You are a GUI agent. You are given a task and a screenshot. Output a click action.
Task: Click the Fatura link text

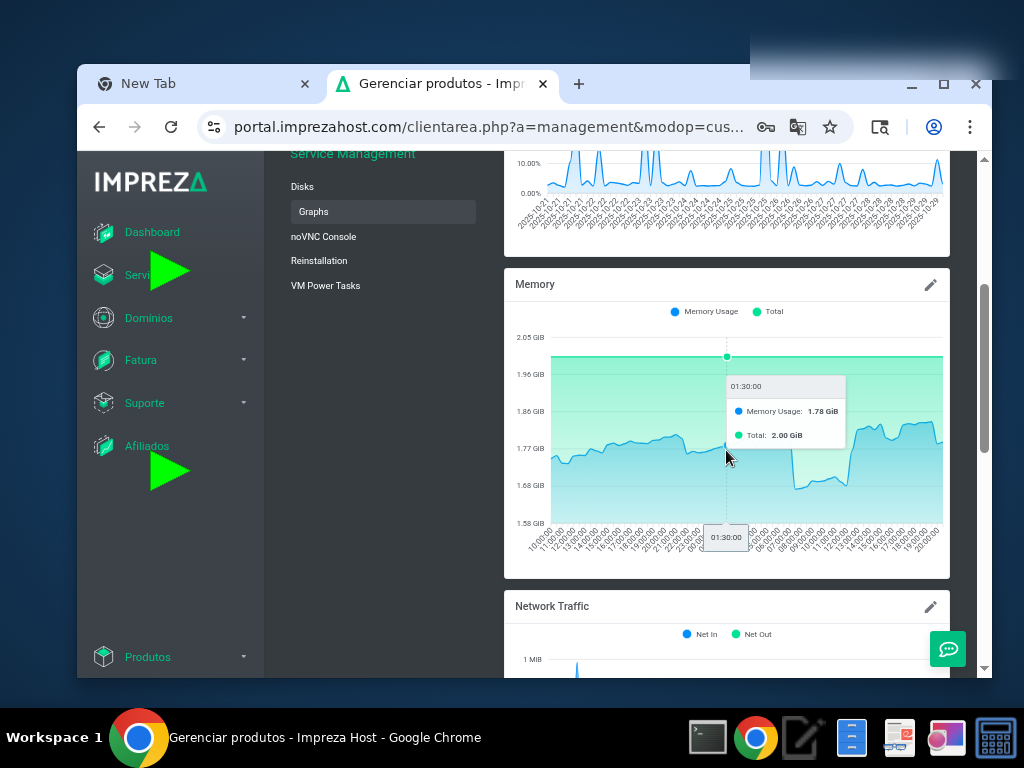pos(140,360)
